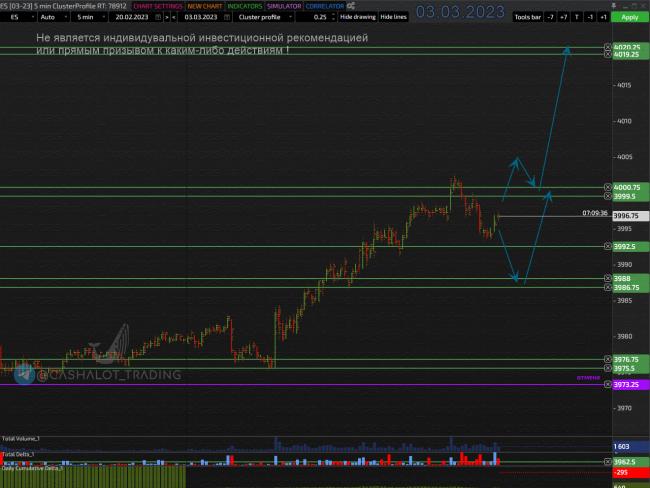The image size is (650, 488).
Task: Remove the 4019.25 level line
Action: click(x=607, y=54)
